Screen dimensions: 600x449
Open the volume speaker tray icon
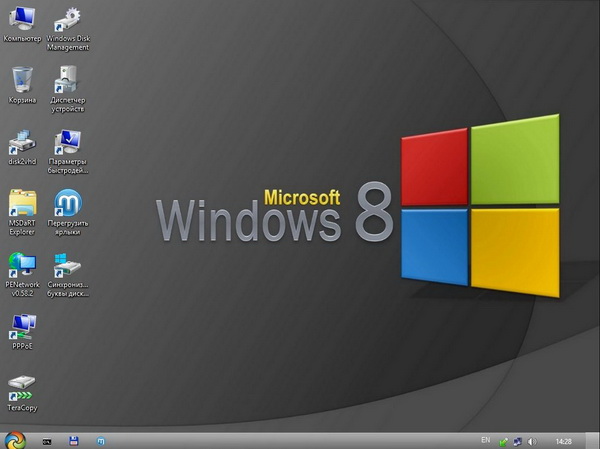[532, 440]
